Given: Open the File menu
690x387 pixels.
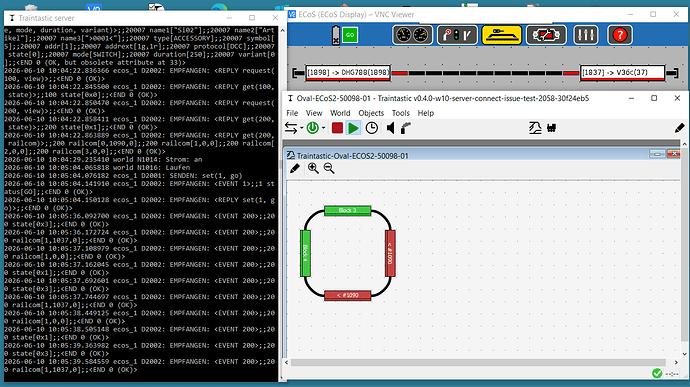Looking at the screenshot, I should (292, 113).
